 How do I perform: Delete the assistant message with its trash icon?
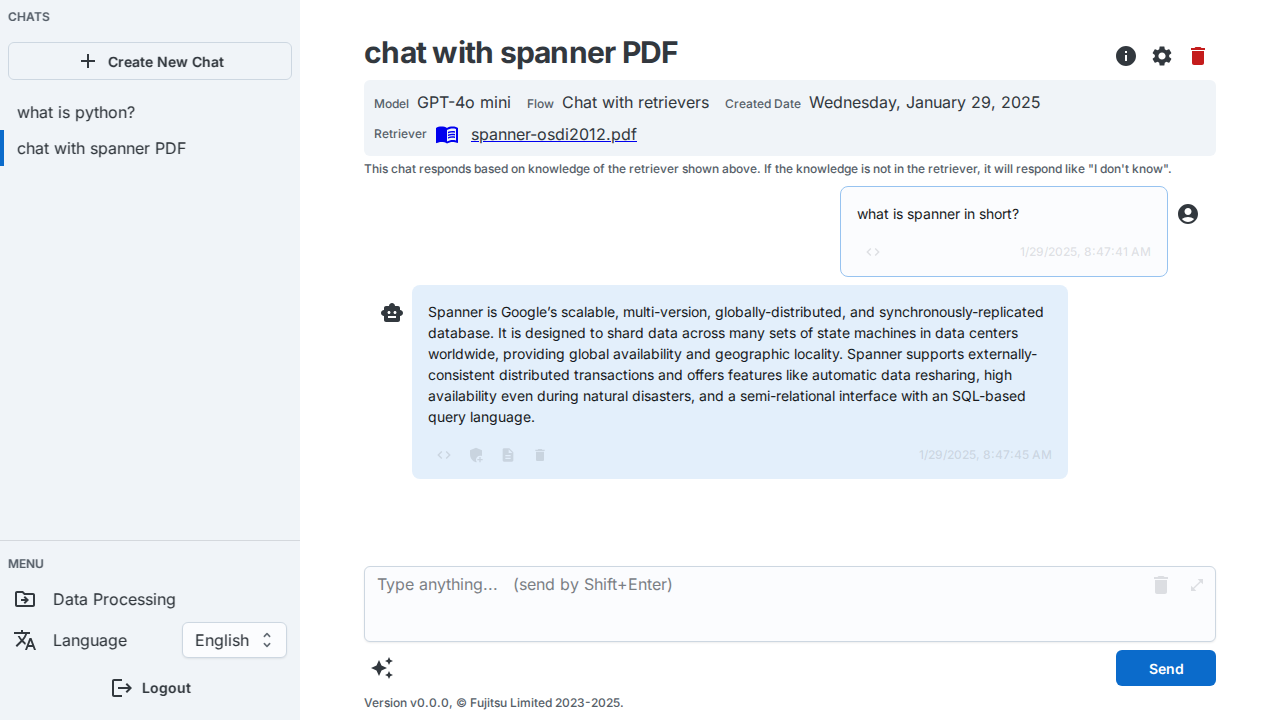tap(539, 455)
